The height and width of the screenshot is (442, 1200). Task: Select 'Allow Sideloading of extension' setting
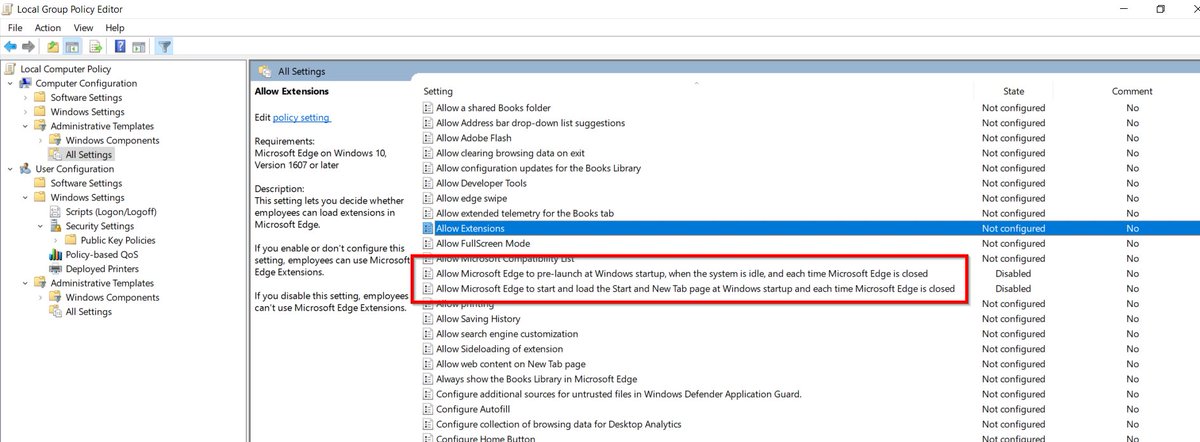[499, 349]
